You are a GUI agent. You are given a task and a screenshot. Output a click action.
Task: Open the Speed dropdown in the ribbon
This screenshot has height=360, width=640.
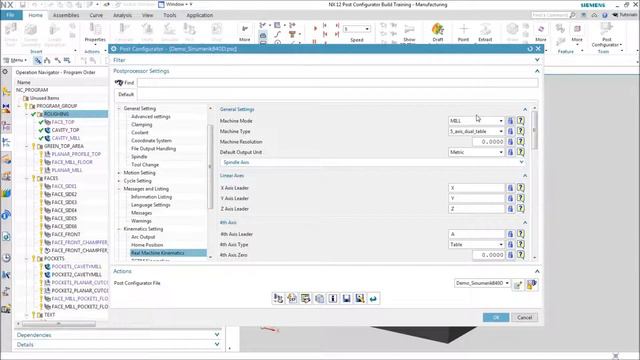click(x=367, y=29)
